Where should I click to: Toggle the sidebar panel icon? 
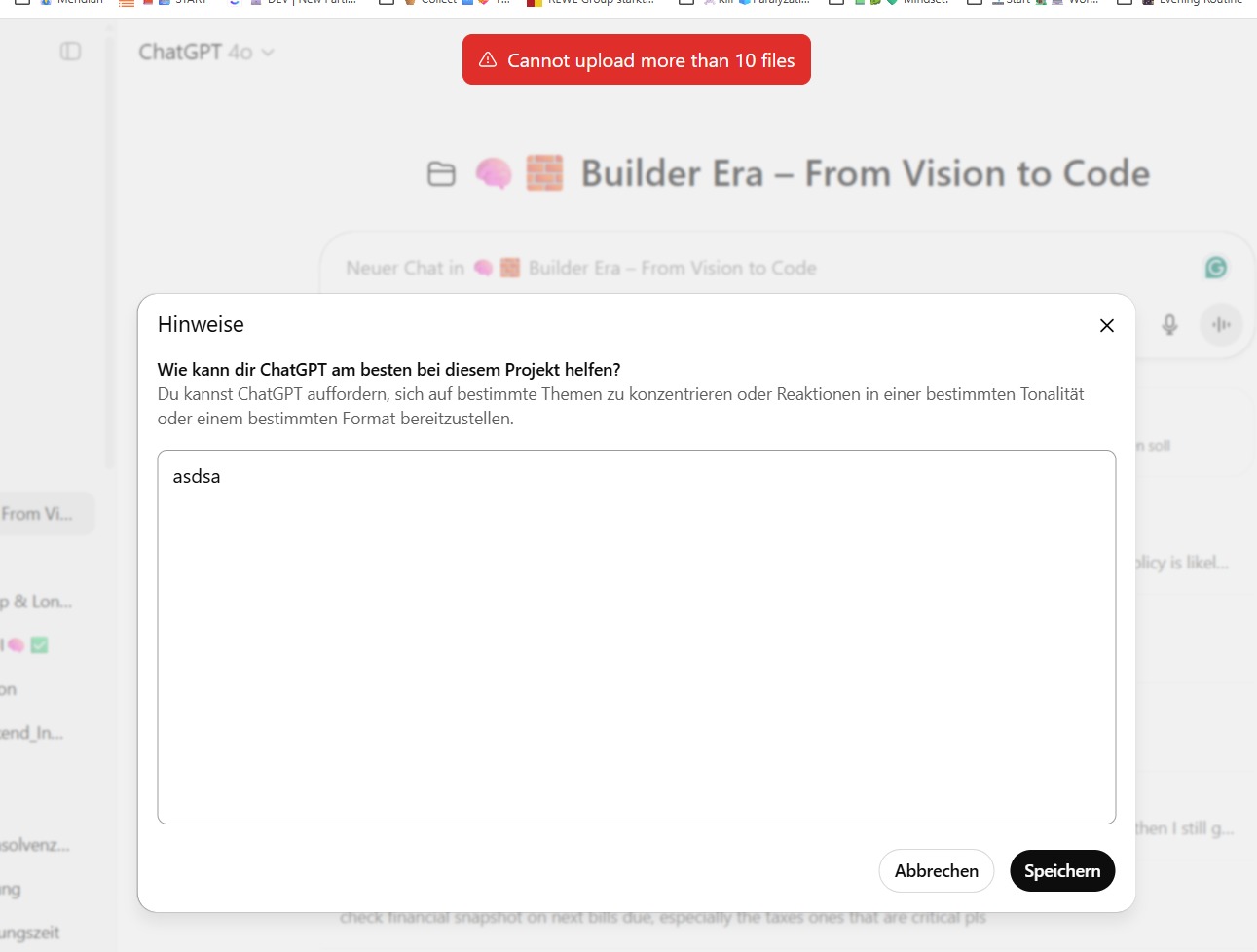70,52
